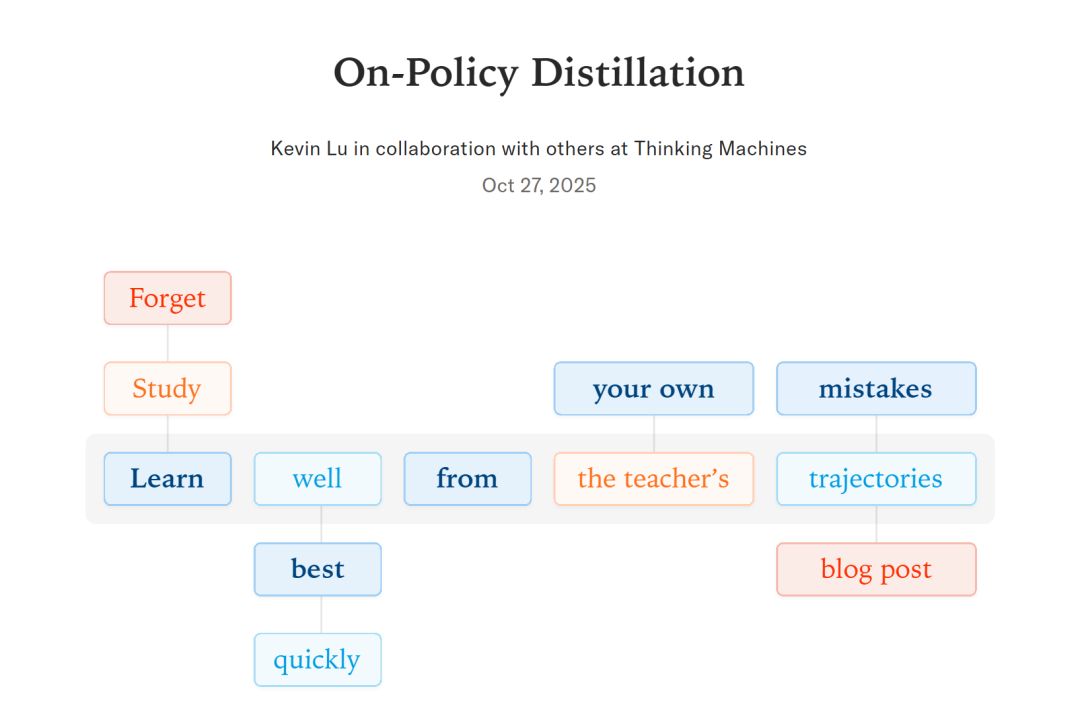Viewport: 1080px width, 720px height.
Task: Click the connector line between best and quickly
Action: (x=321, y=614)
